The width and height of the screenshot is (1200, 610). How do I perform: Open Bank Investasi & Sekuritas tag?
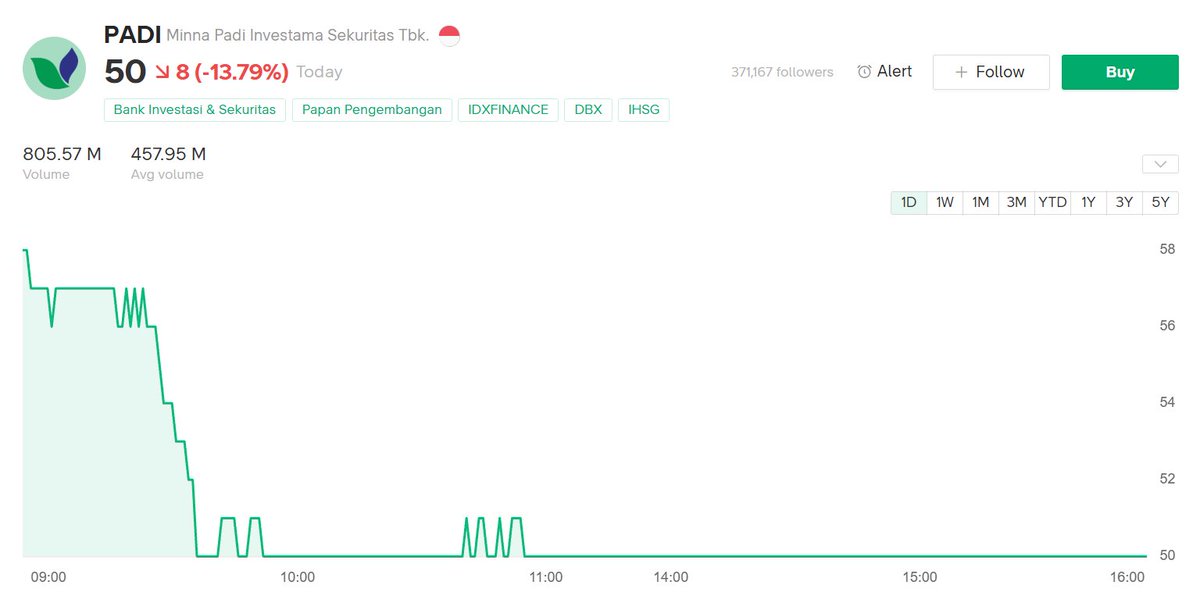[x=195, y=110]
